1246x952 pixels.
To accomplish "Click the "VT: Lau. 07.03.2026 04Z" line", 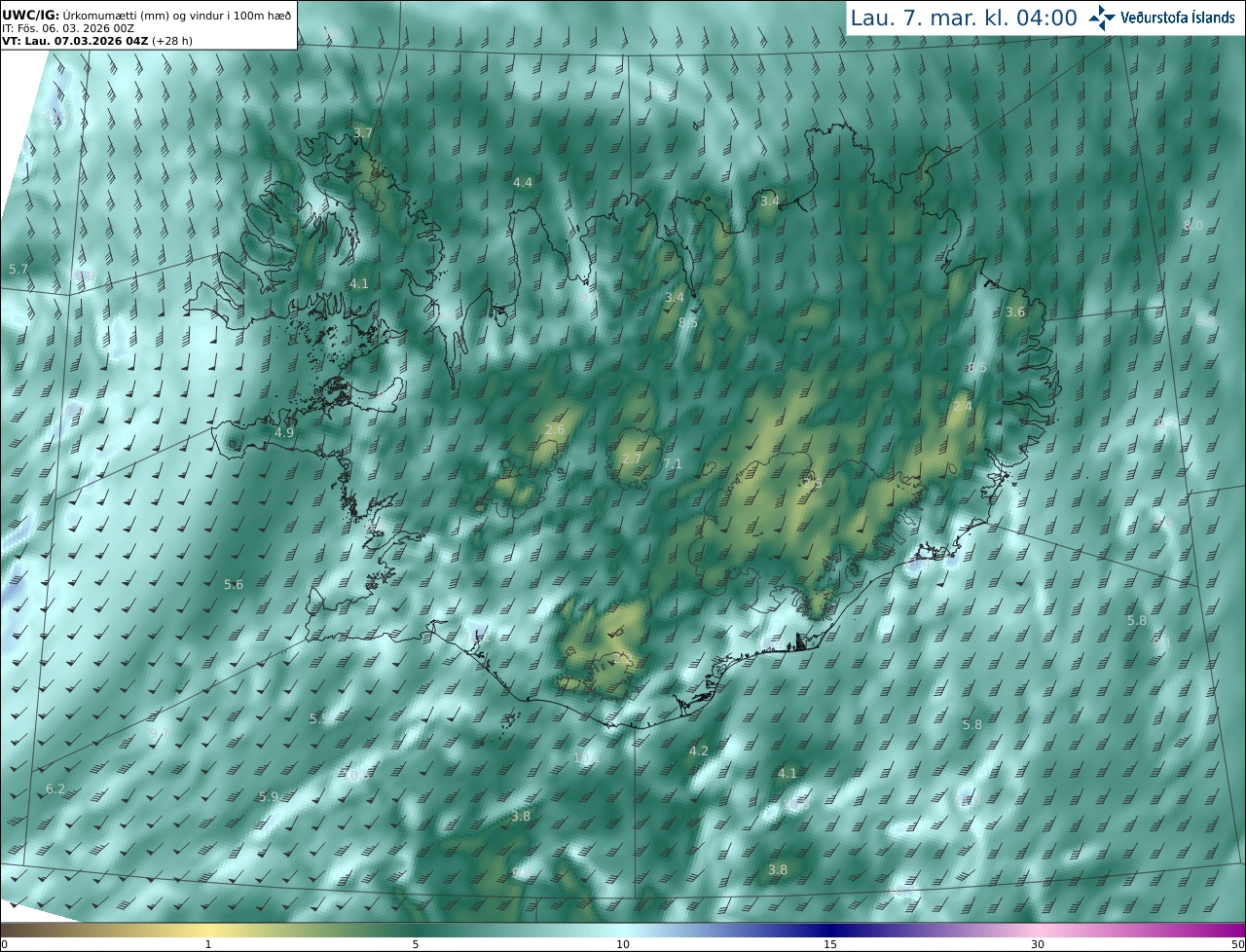I will click(97, 41).
